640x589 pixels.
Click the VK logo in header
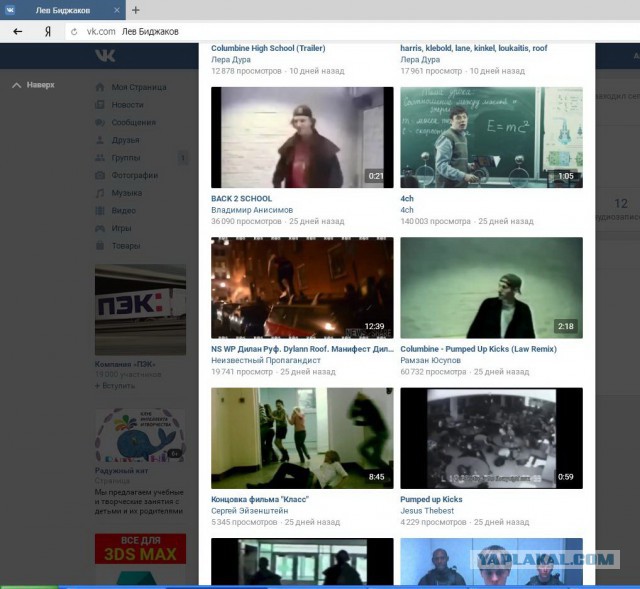(x=105, y=56)
